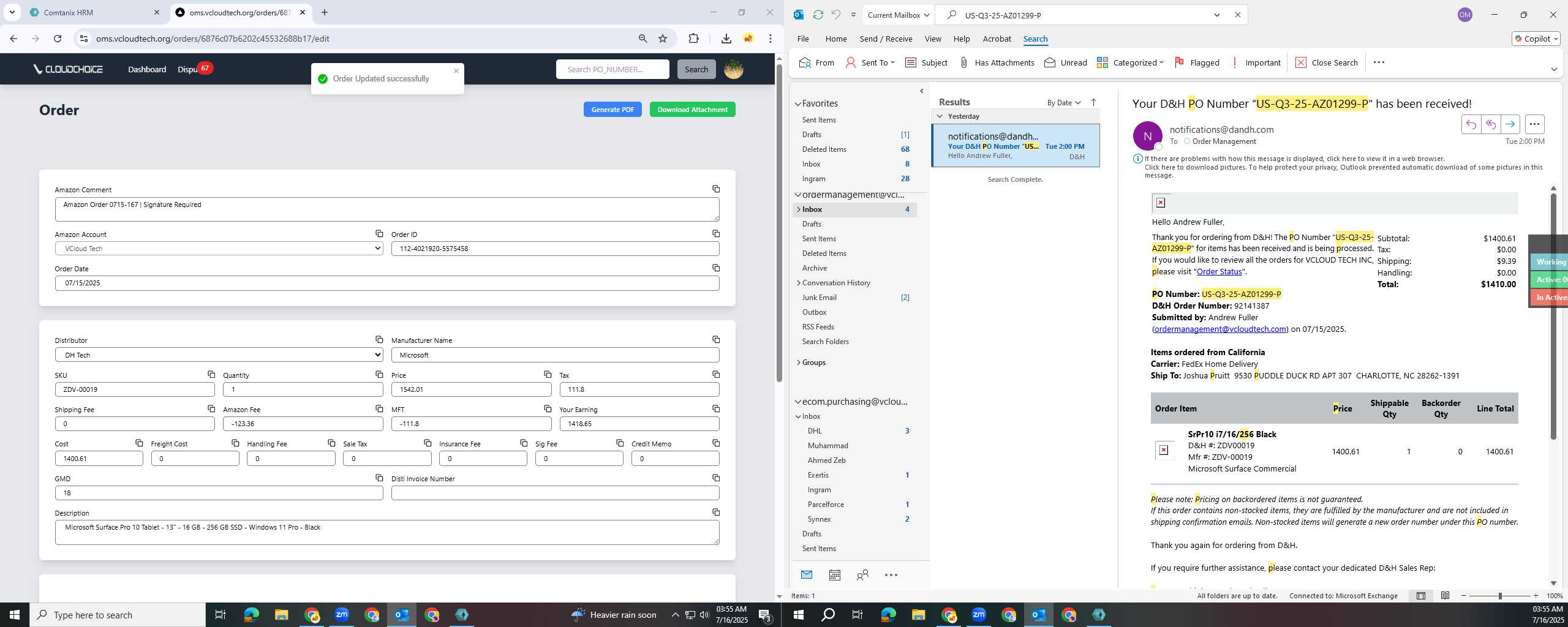This screenshot has width=1568, height=627.
Task: Copy the SKU field value
Action: click(x=211, y=374)
